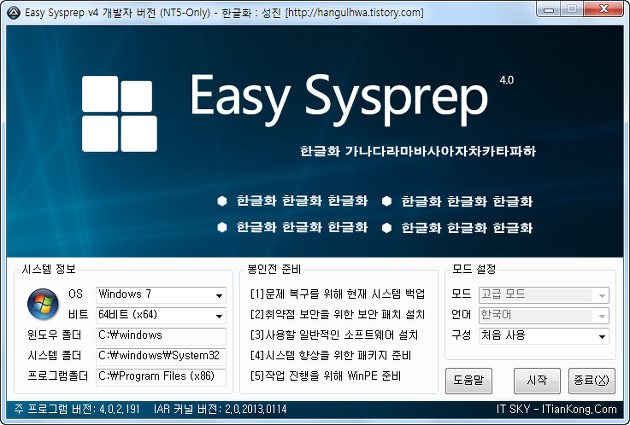630x425 pixels.
Task: Click step [1] 문제 복구를 위해 현재 시스템 백업
Action: [x=338, y=294]
